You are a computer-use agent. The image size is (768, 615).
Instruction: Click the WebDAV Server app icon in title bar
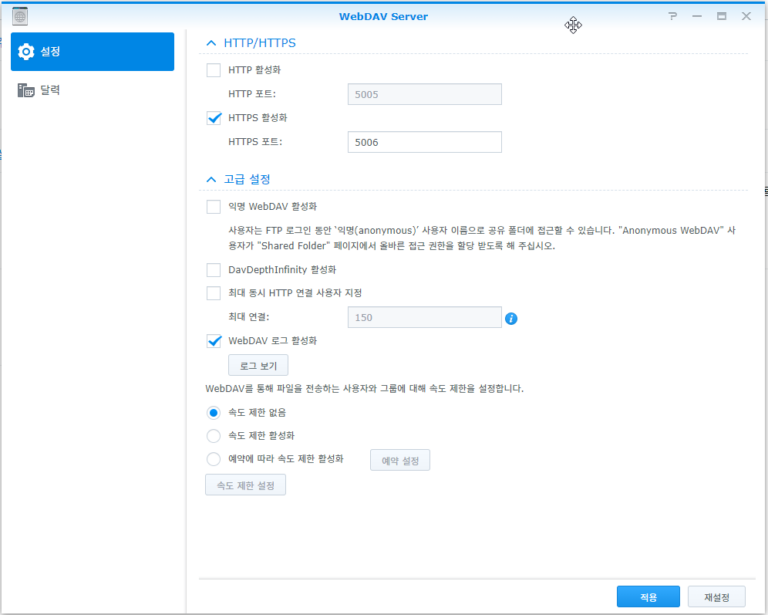(20, 16)
